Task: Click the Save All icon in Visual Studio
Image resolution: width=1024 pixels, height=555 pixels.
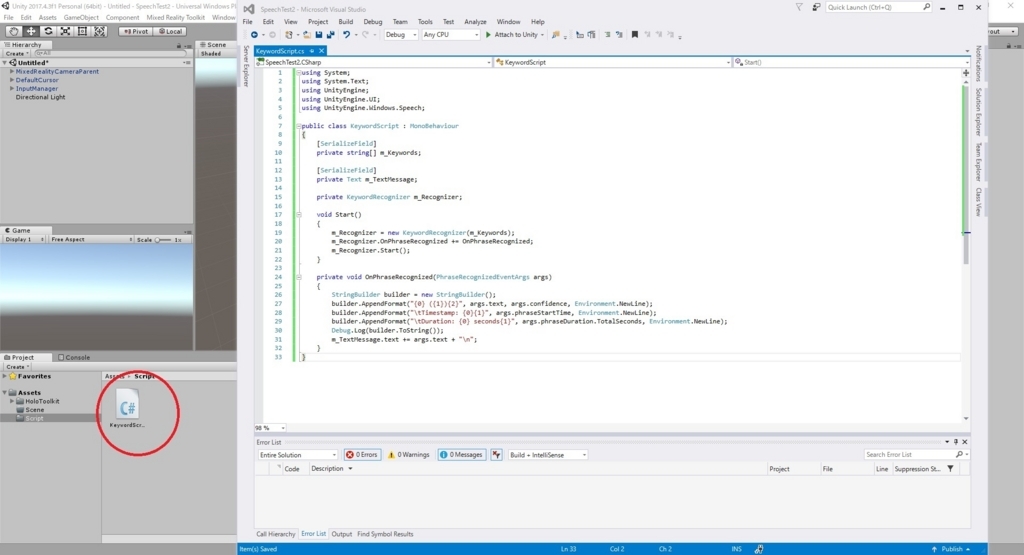Action: coord(330,35)
